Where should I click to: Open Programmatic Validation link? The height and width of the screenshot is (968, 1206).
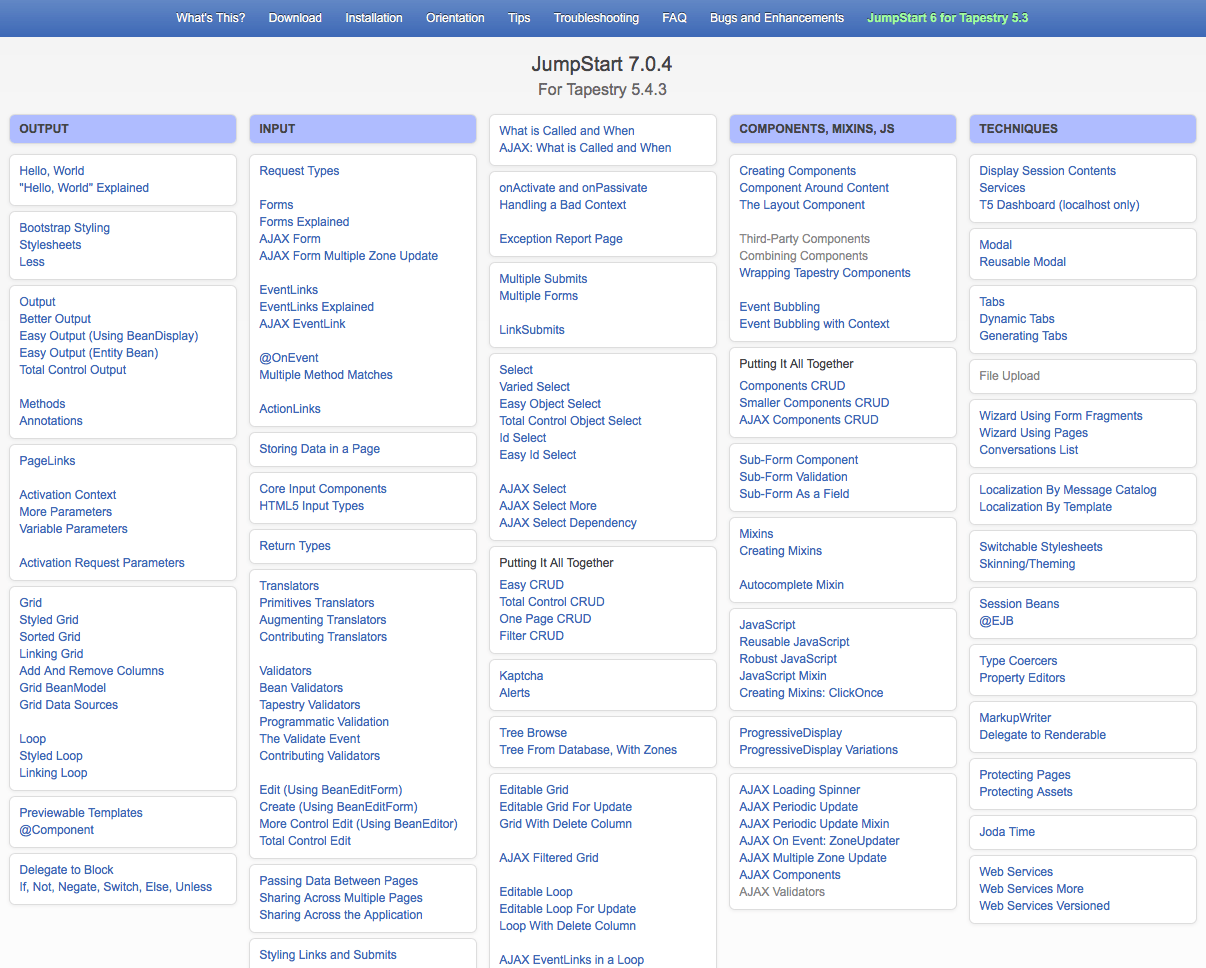324,722
